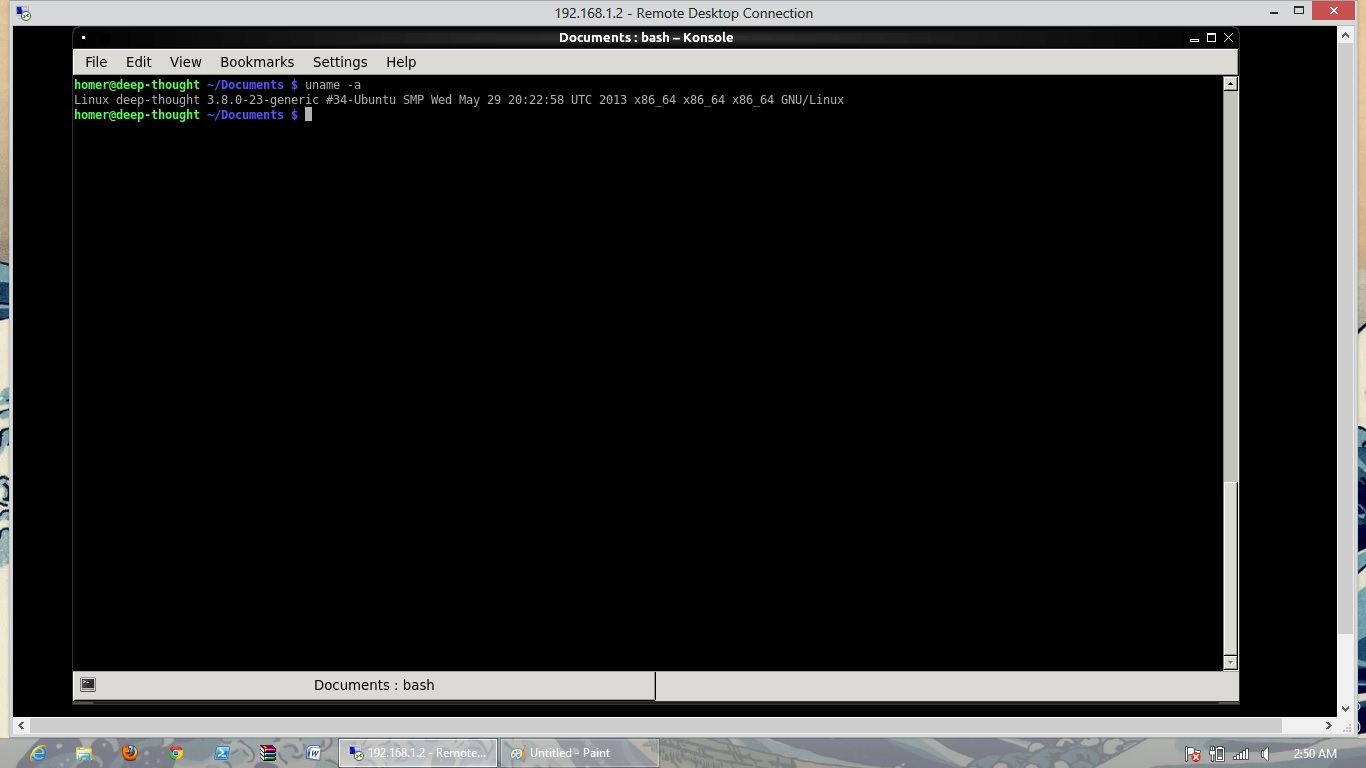
Task: Maximize the Konsole window
Action: 1211,38
